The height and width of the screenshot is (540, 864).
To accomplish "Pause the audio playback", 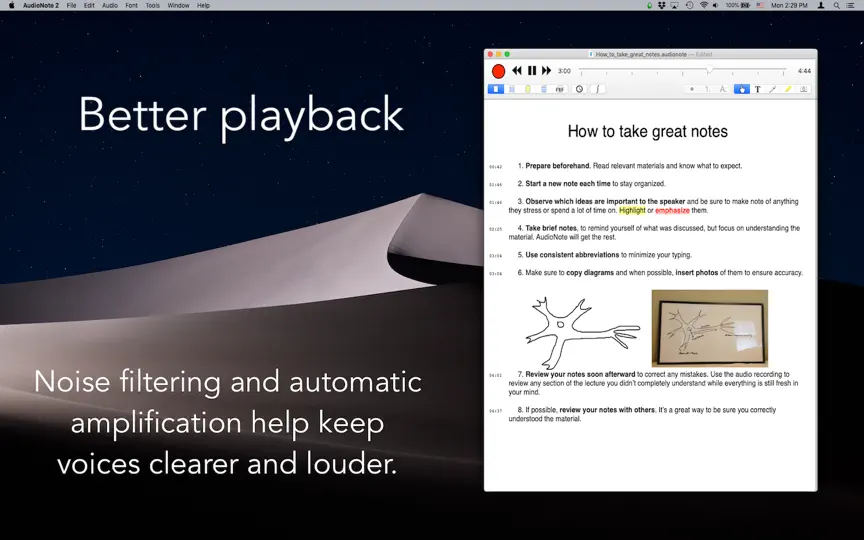I will (x=532, y=71).
